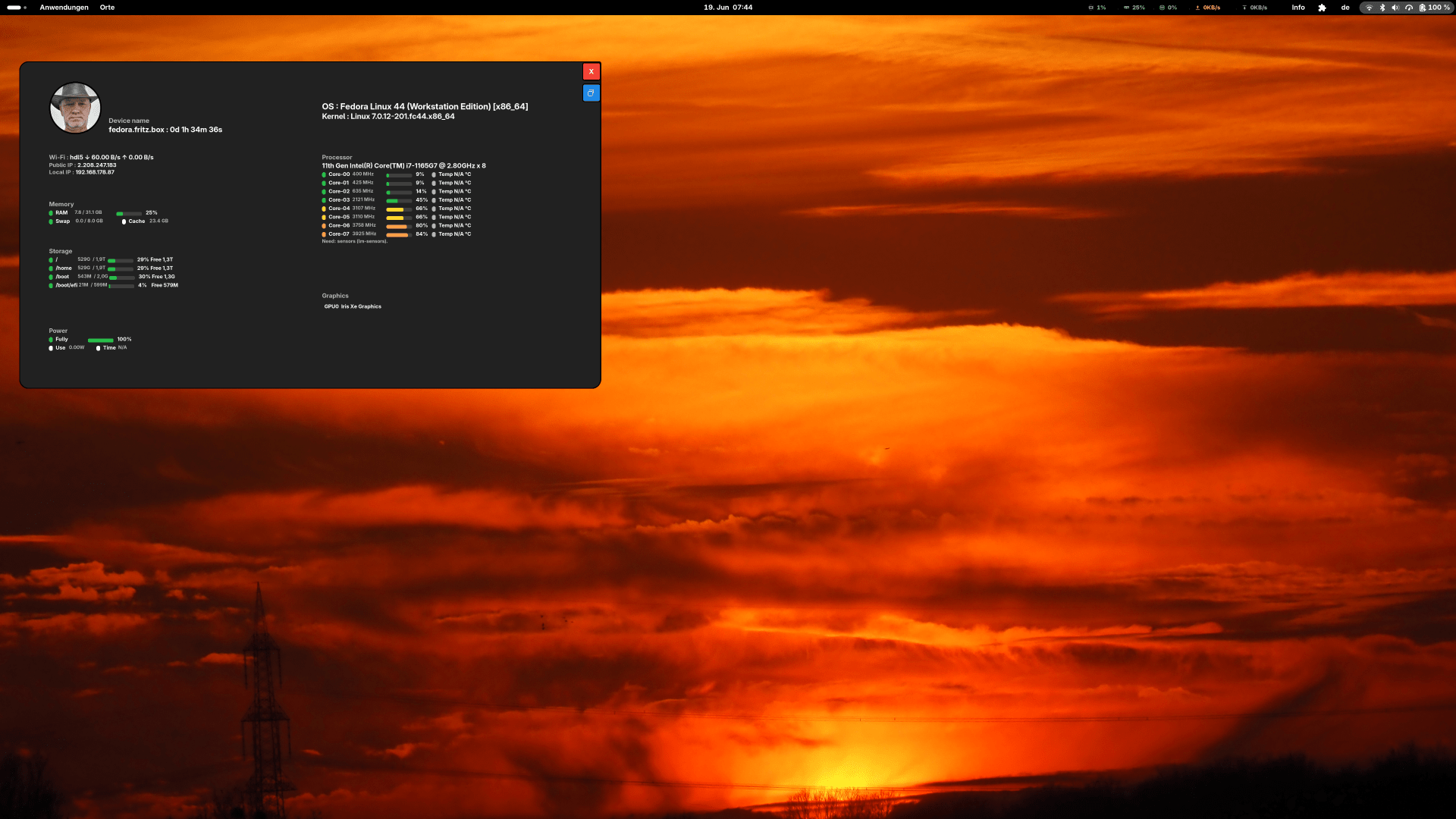1456x819 pixels.
Task: Click the Bluetooth icon in system tray
Action: tap(1382, 8)
